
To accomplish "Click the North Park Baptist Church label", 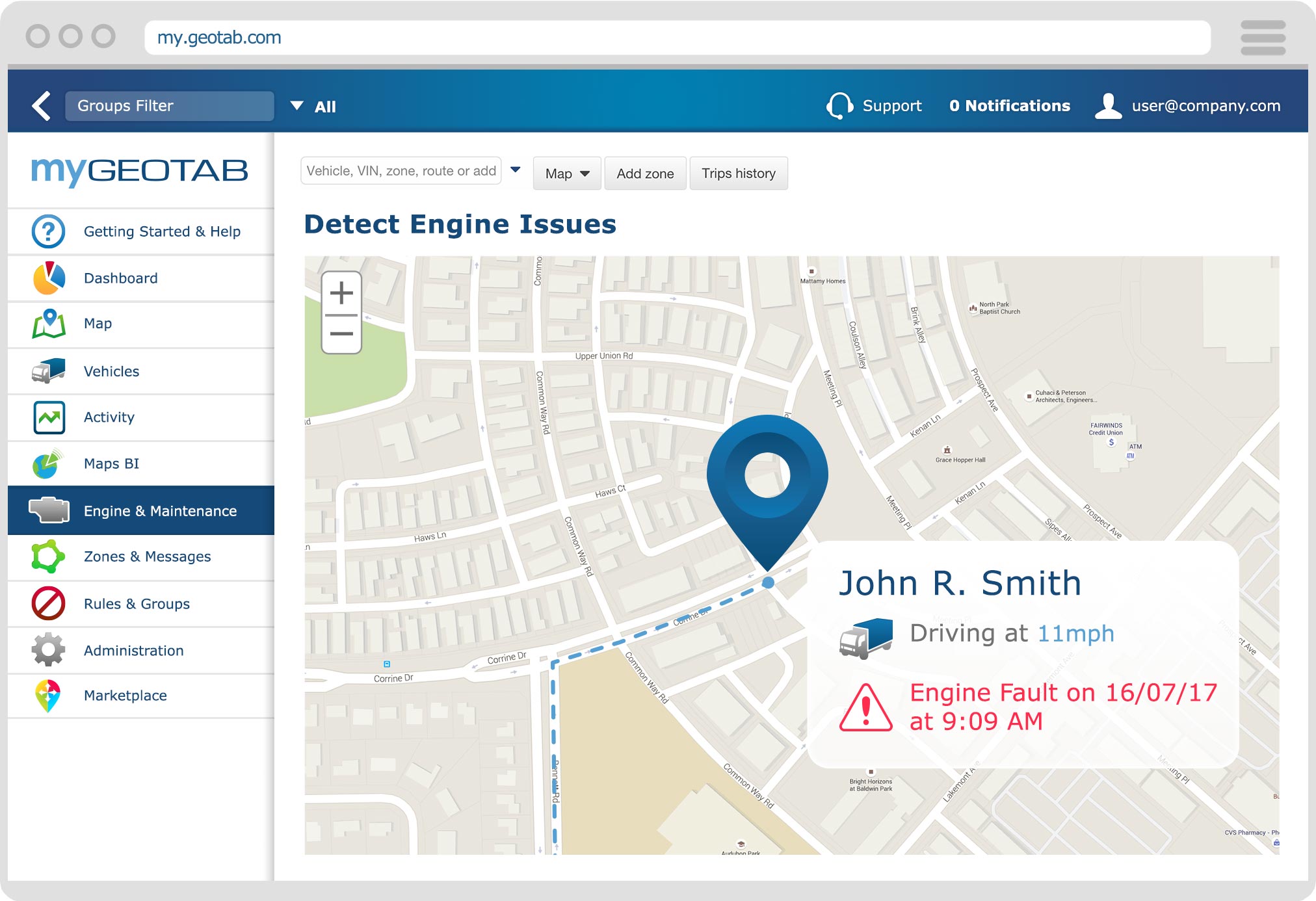I will (x=999, y=308).
